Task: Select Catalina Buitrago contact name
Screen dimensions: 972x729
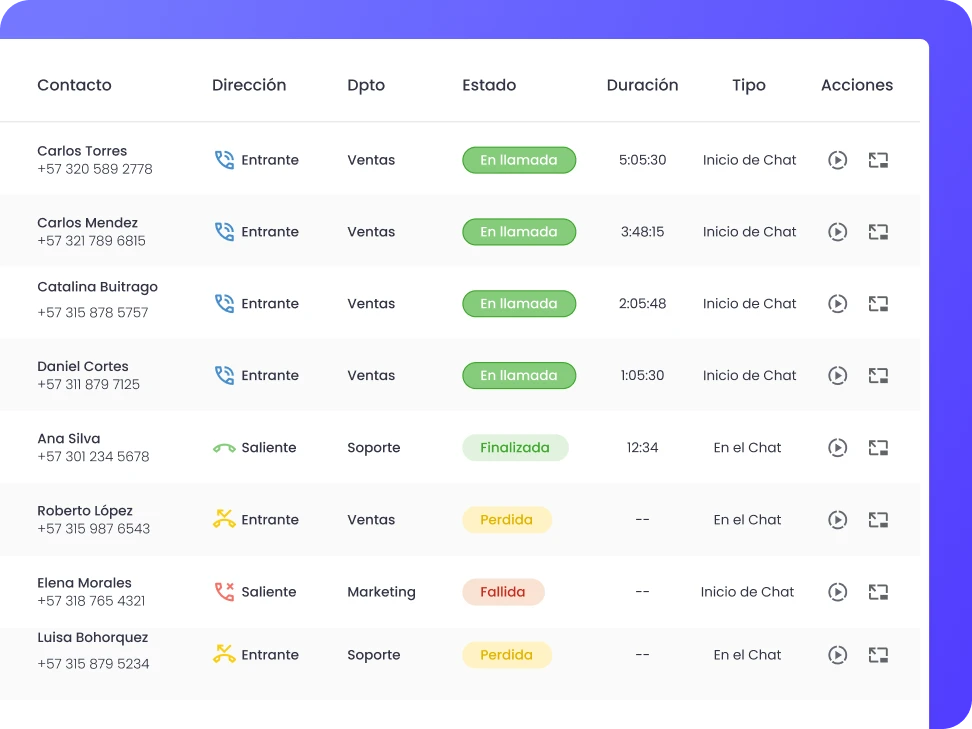Action: coord(97,287)
